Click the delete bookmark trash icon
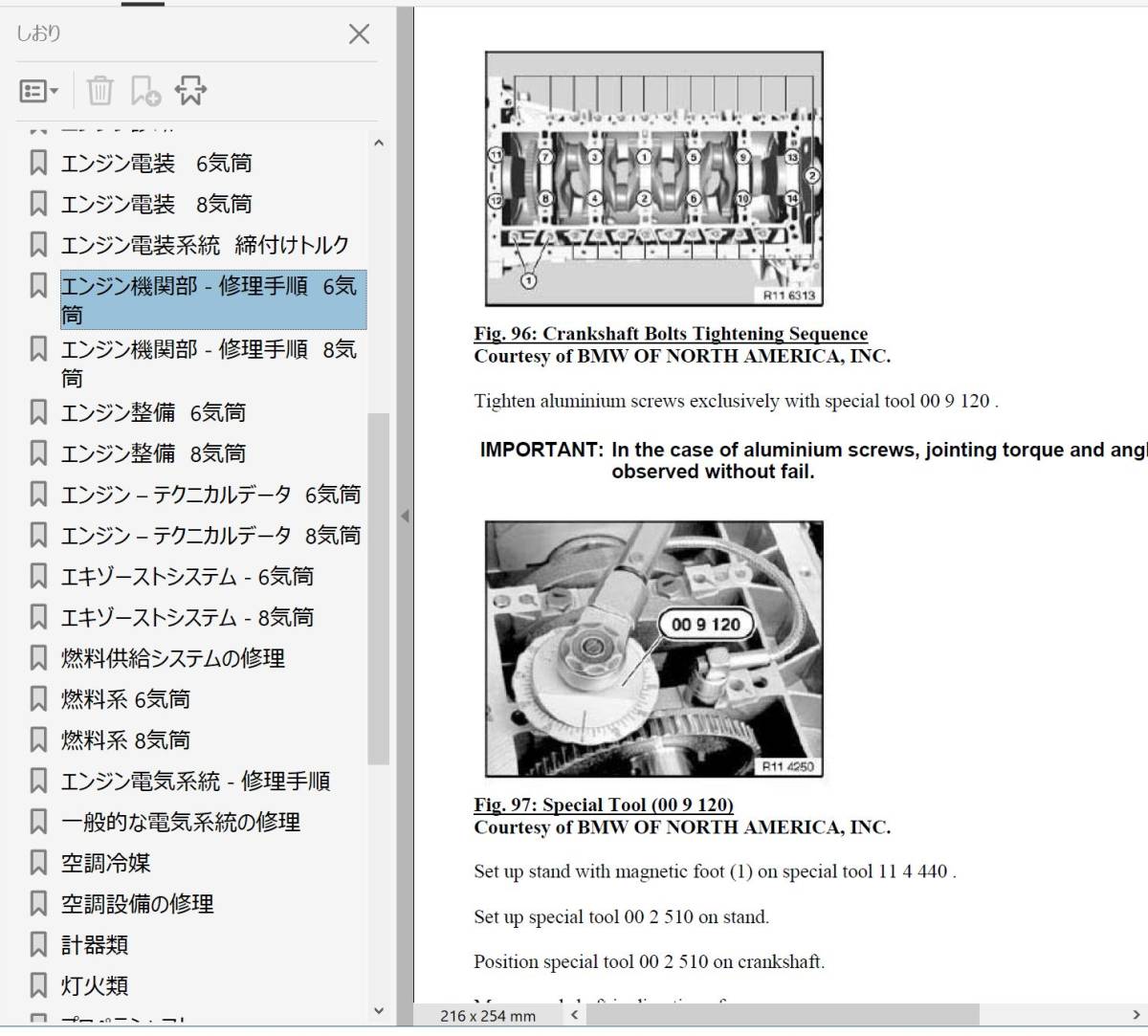The image size is (1148, 1036). click(99, 91)
